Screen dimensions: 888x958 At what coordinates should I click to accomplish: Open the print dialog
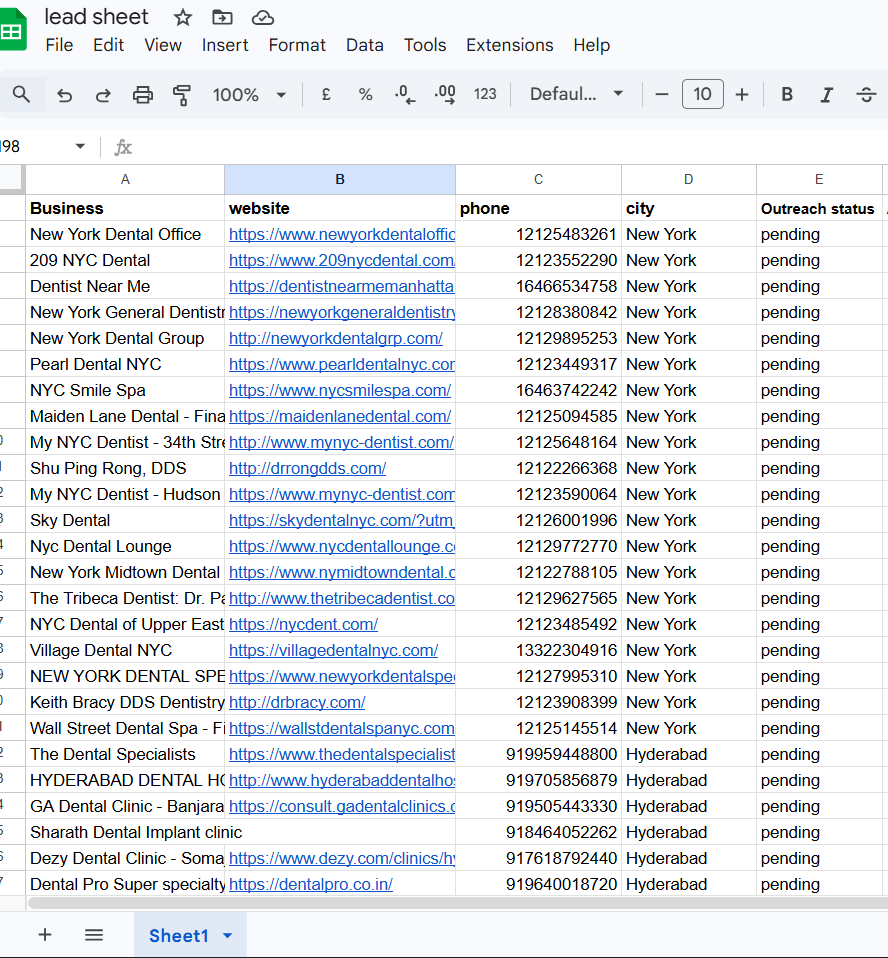coord(143,94)
